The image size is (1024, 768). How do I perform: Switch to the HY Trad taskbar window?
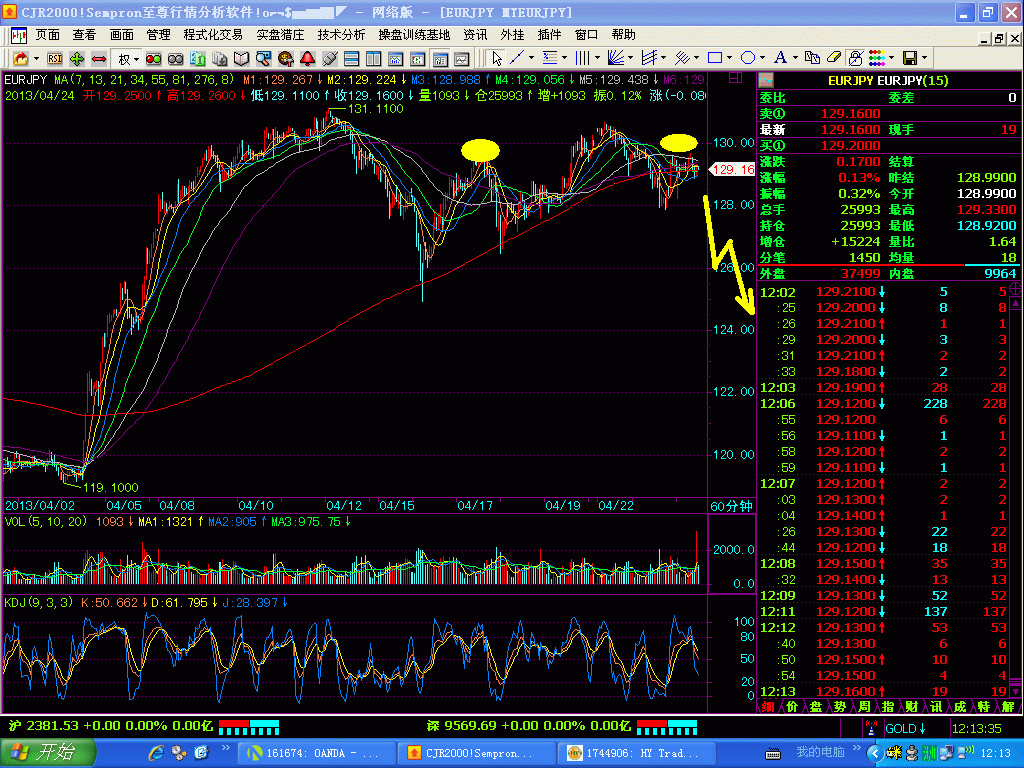(635, 753)
